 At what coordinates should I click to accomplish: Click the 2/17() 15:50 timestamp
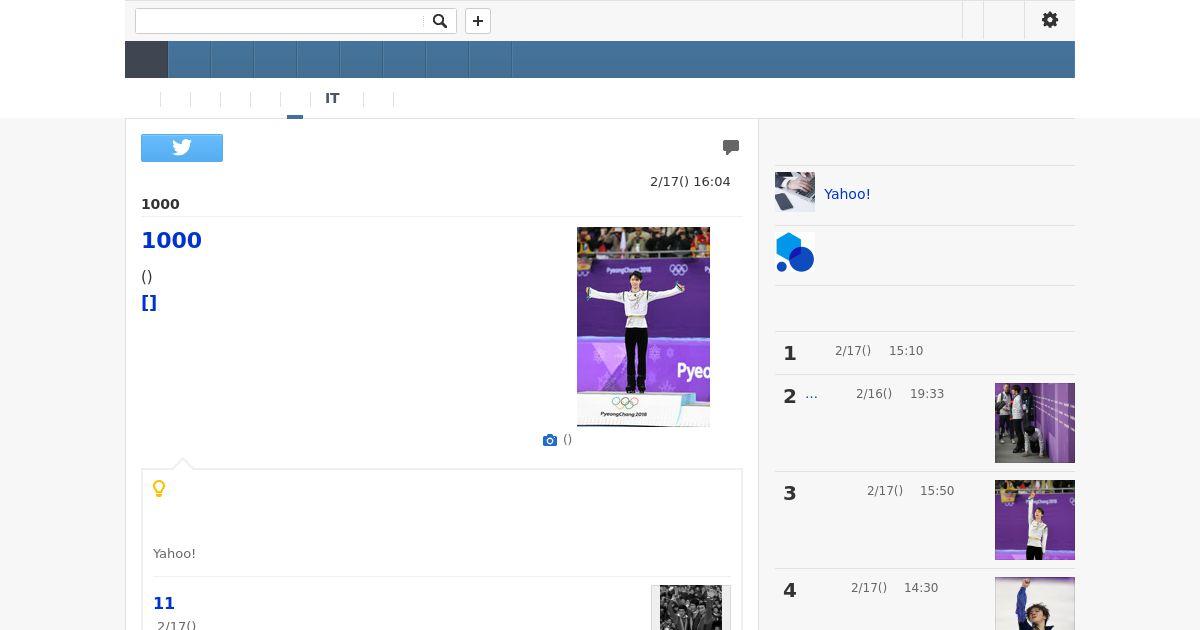910,491
